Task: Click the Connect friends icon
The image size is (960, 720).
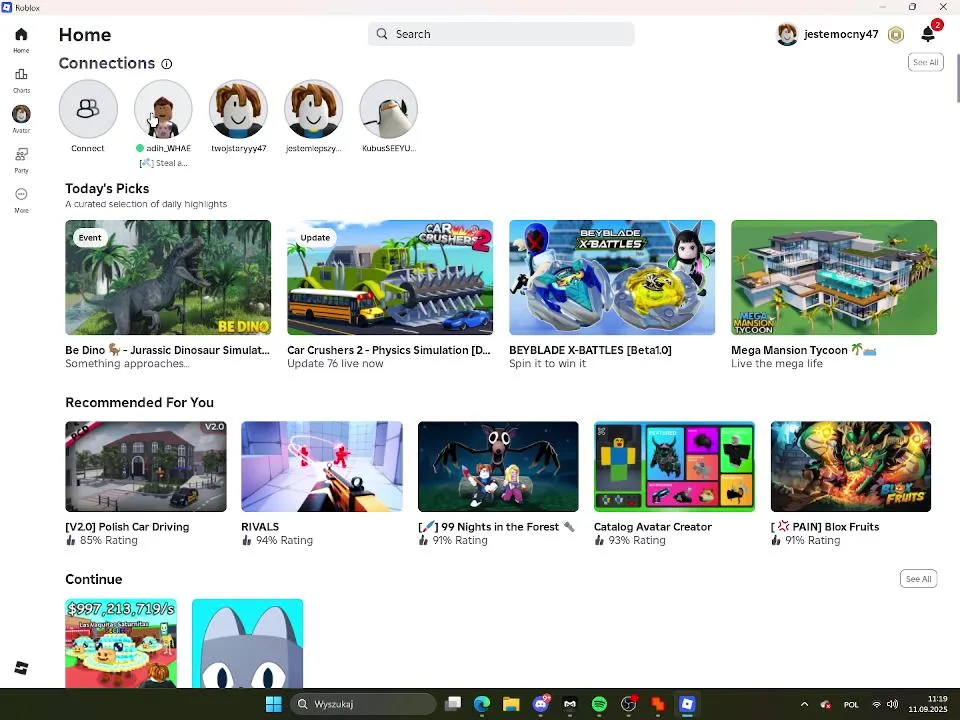Action: click(x=88, y=109)
